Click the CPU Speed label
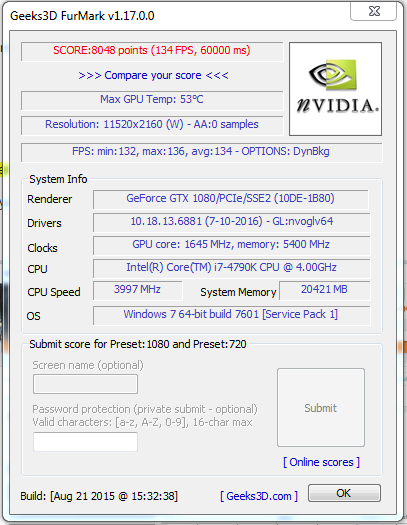The image size is (407, 525). pyautogui.click(x=54, y=292)
